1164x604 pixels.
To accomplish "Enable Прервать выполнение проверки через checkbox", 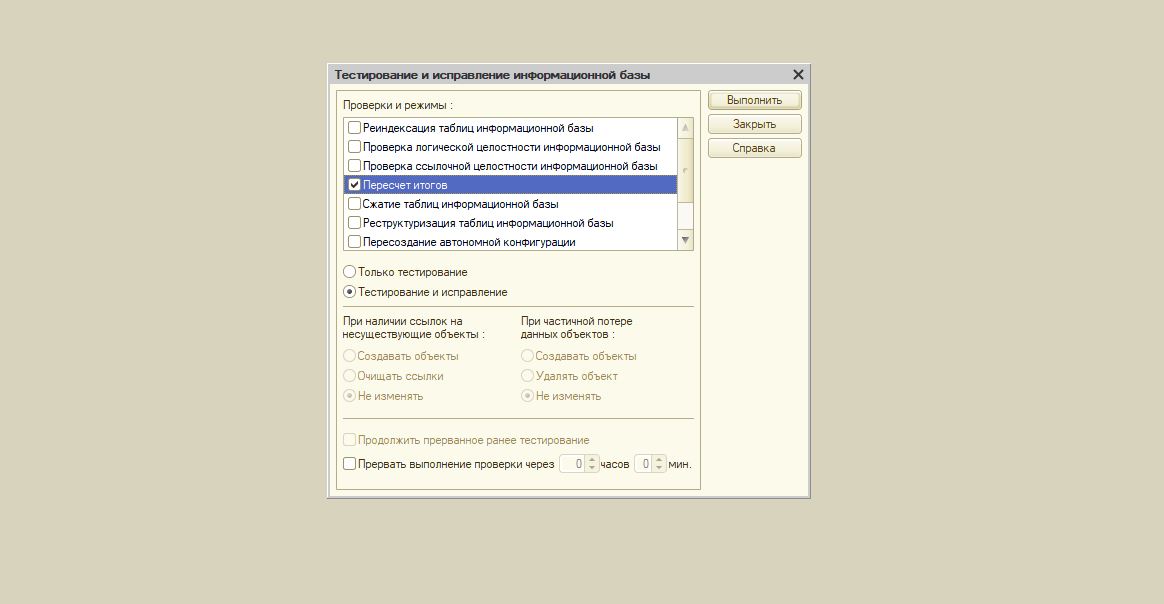I will 349,464.
